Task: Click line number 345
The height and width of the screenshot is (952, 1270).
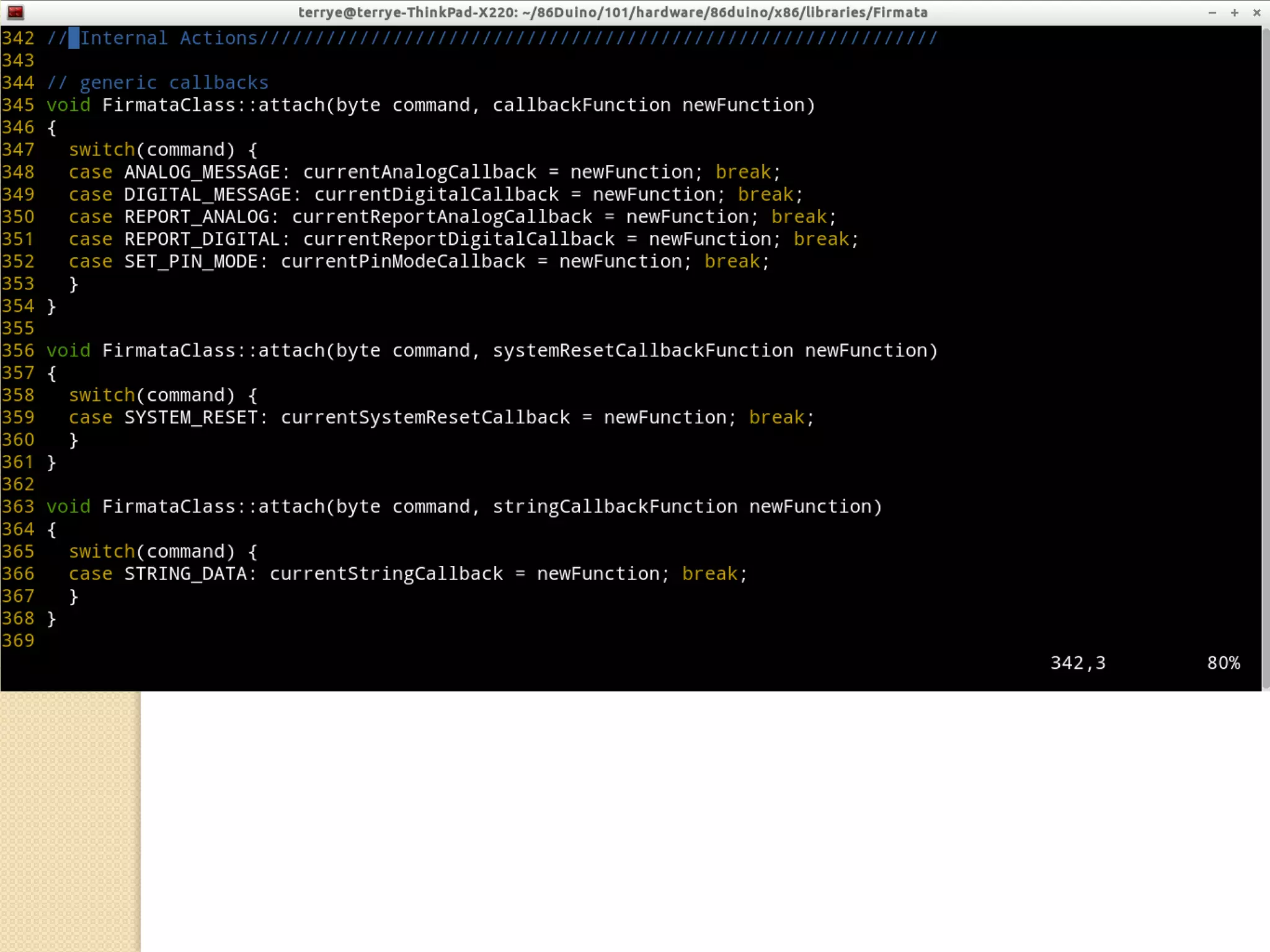Action: pyautogui.click(x=18, y=105)
